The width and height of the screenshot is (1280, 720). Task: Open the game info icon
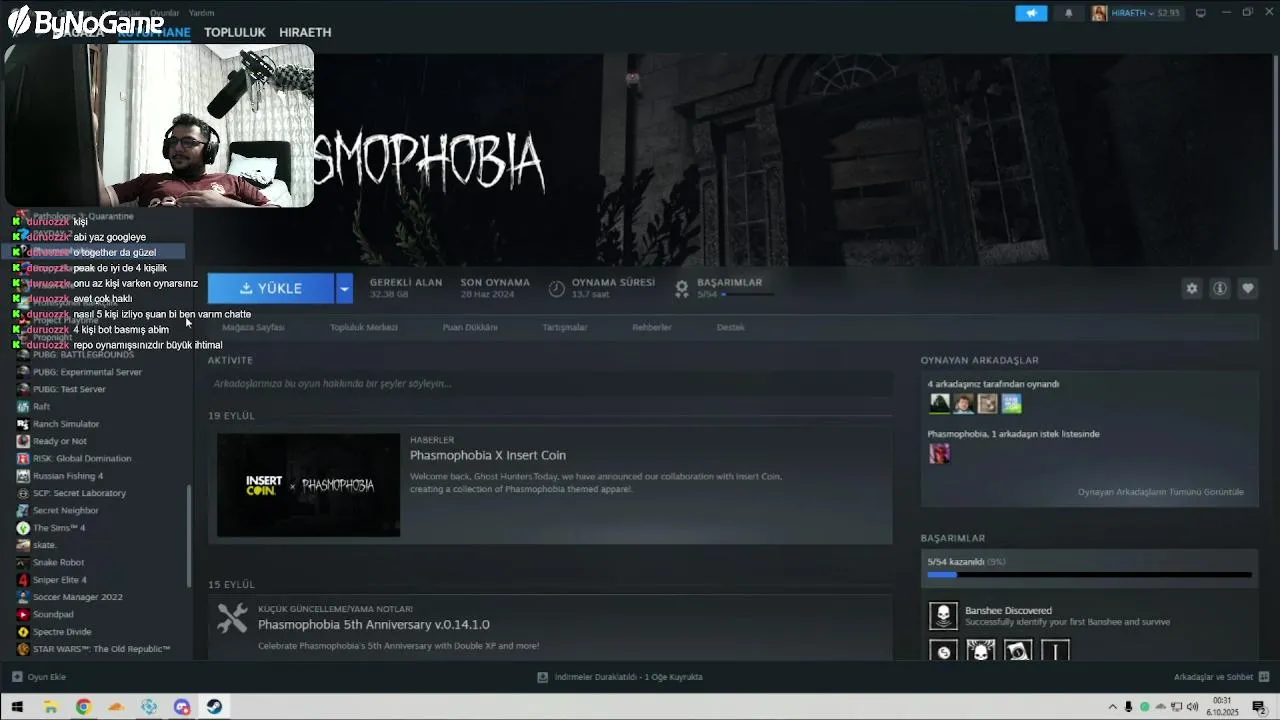coord(1220,288)
